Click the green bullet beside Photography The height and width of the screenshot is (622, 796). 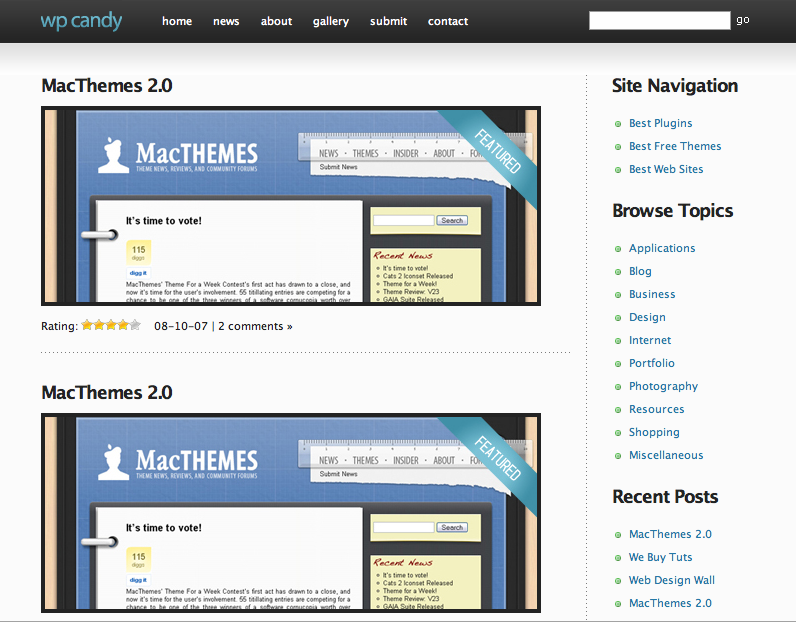618,387
